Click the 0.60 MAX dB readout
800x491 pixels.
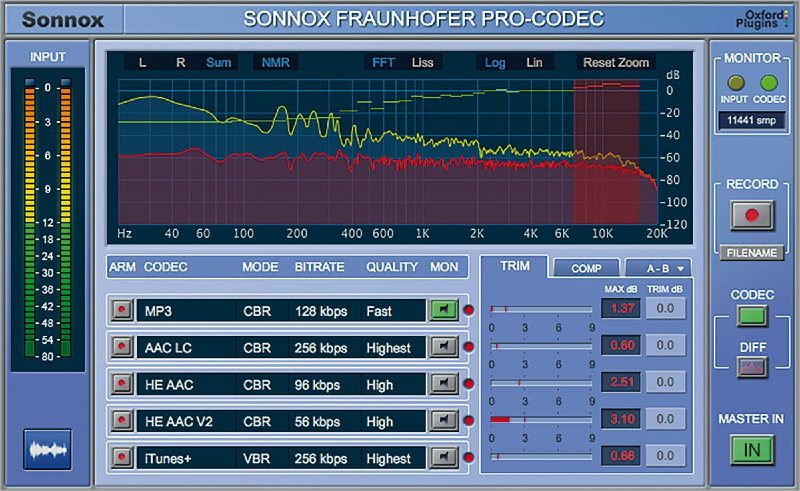tap(621, 345)
